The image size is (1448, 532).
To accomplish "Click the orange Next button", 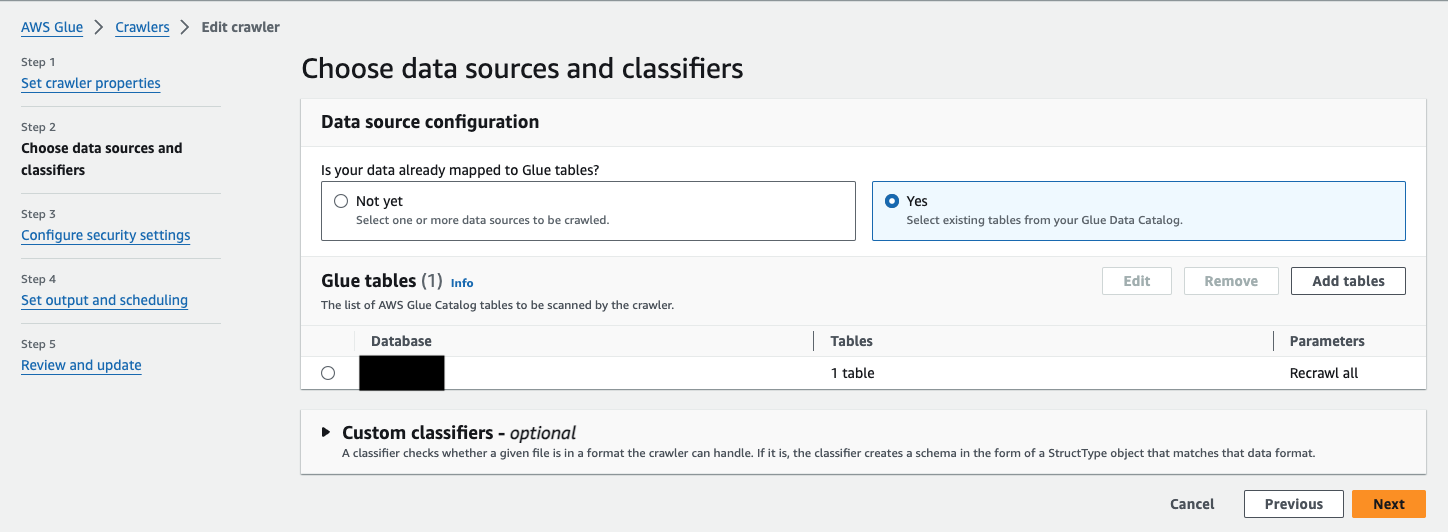I will [x=1388, y=504].
